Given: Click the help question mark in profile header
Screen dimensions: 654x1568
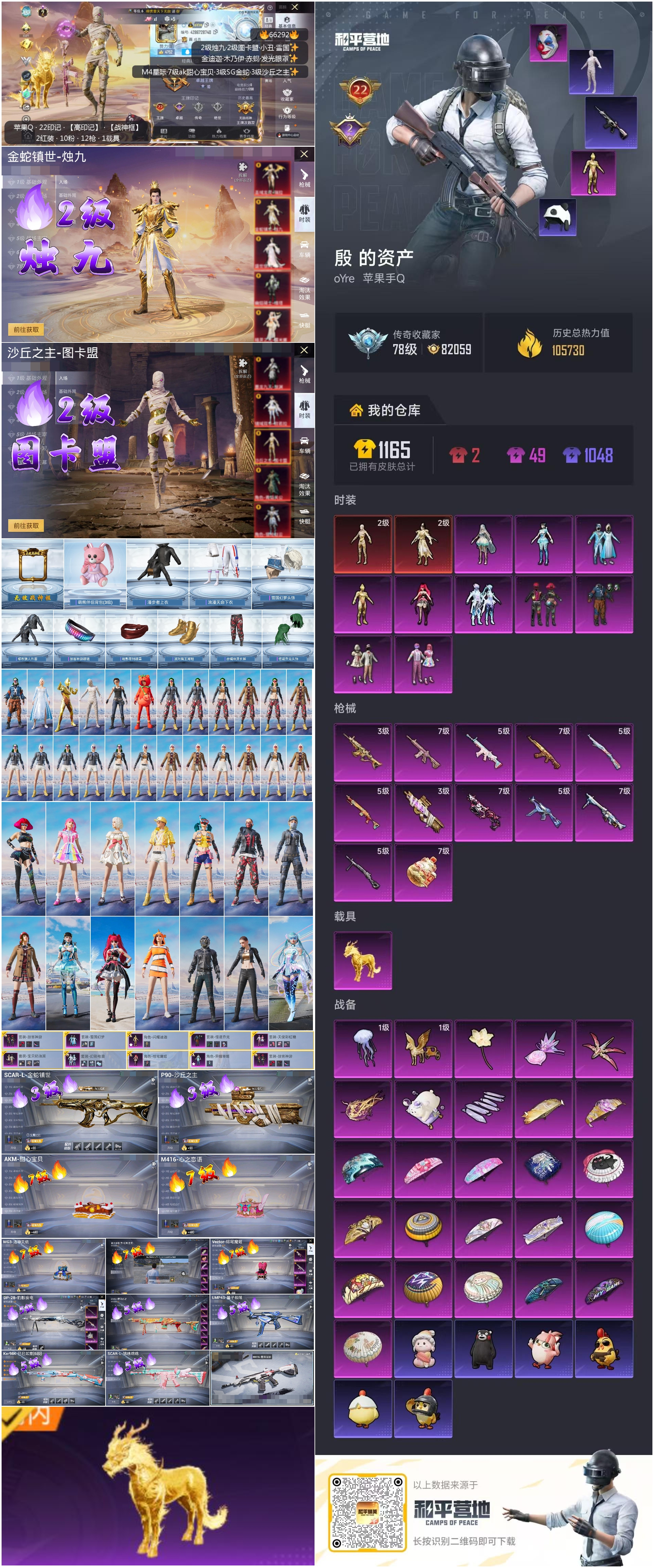Looking at the screenshot, I should click(270, 8).
